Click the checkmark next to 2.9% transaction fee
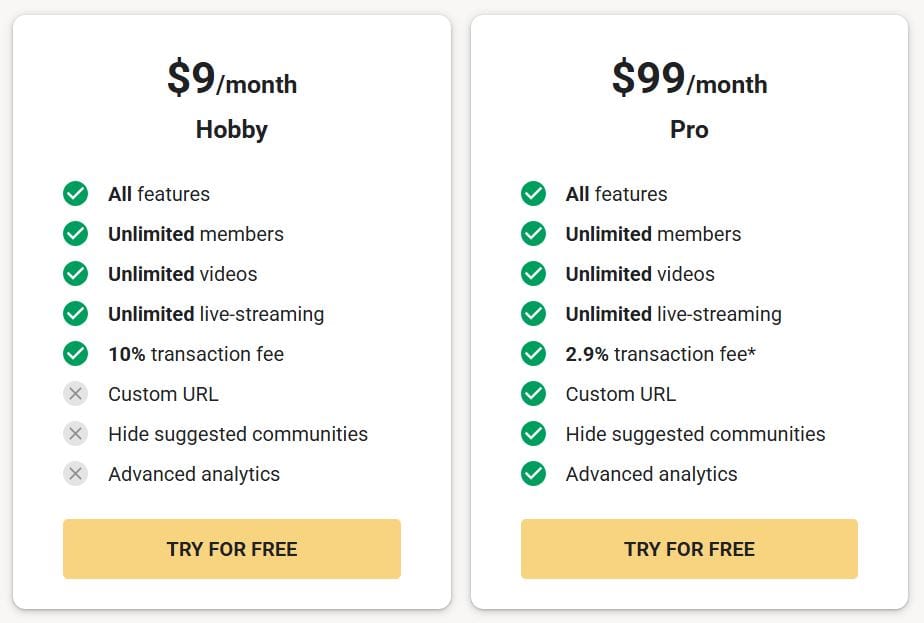 coord(533,354)
